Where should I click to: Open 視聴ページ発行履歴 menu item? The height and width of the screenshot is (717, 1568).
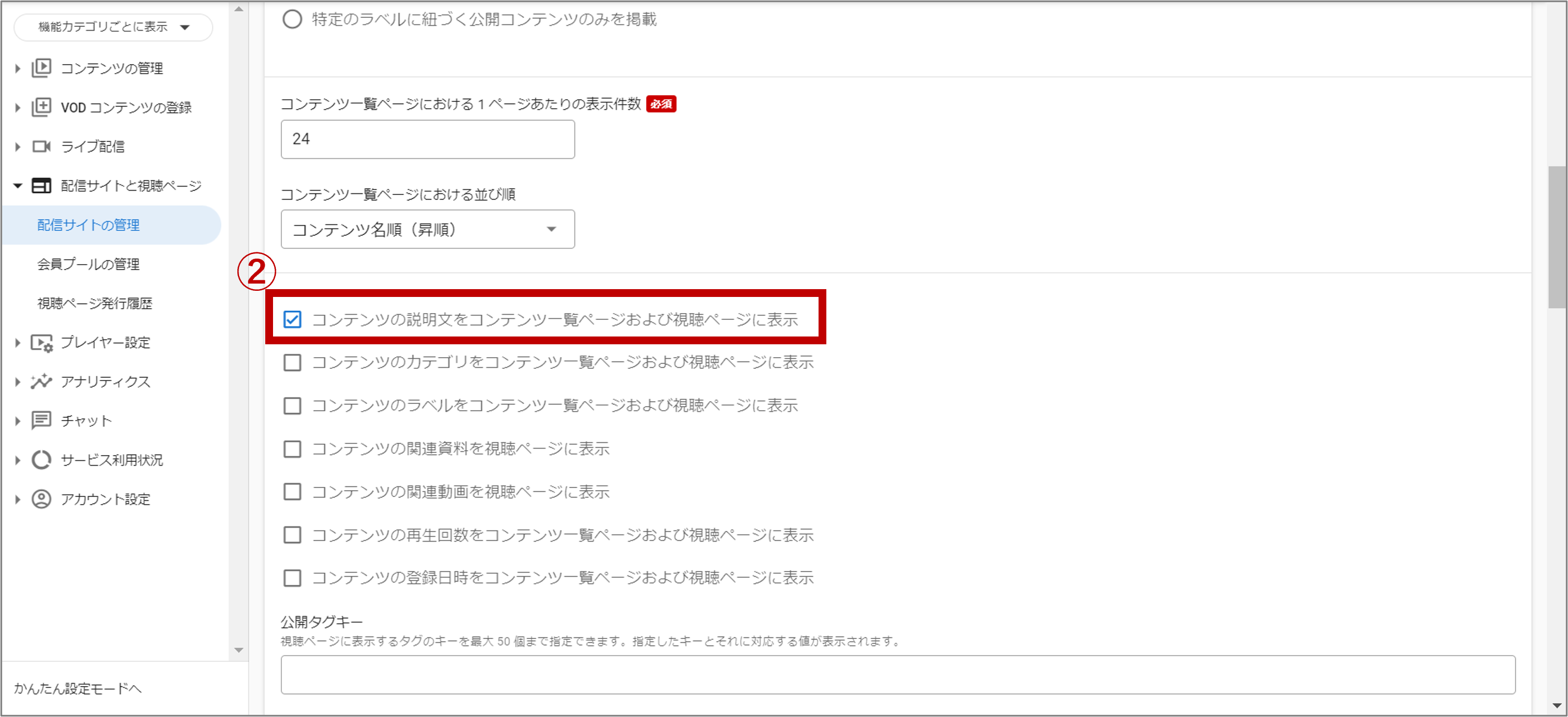94,303
